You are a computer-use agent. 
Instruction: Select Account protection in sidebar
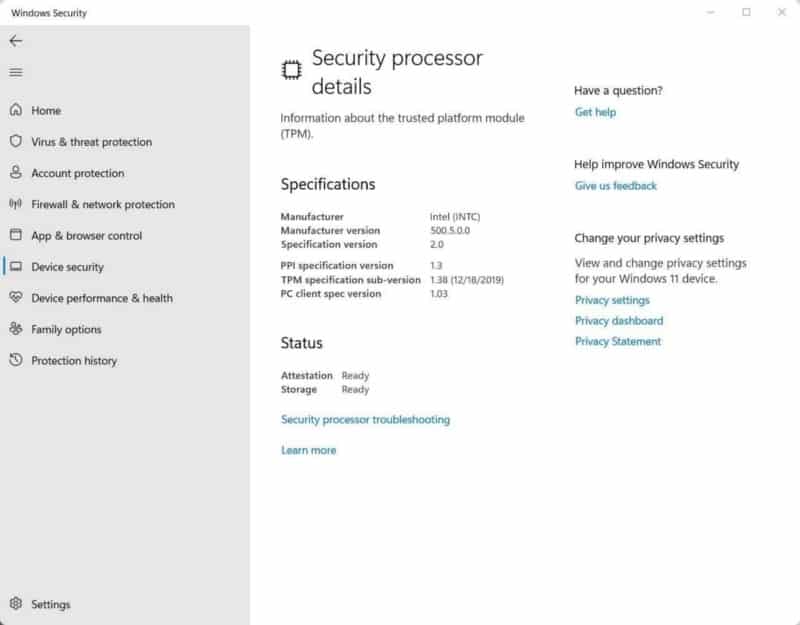click(85, 173)
